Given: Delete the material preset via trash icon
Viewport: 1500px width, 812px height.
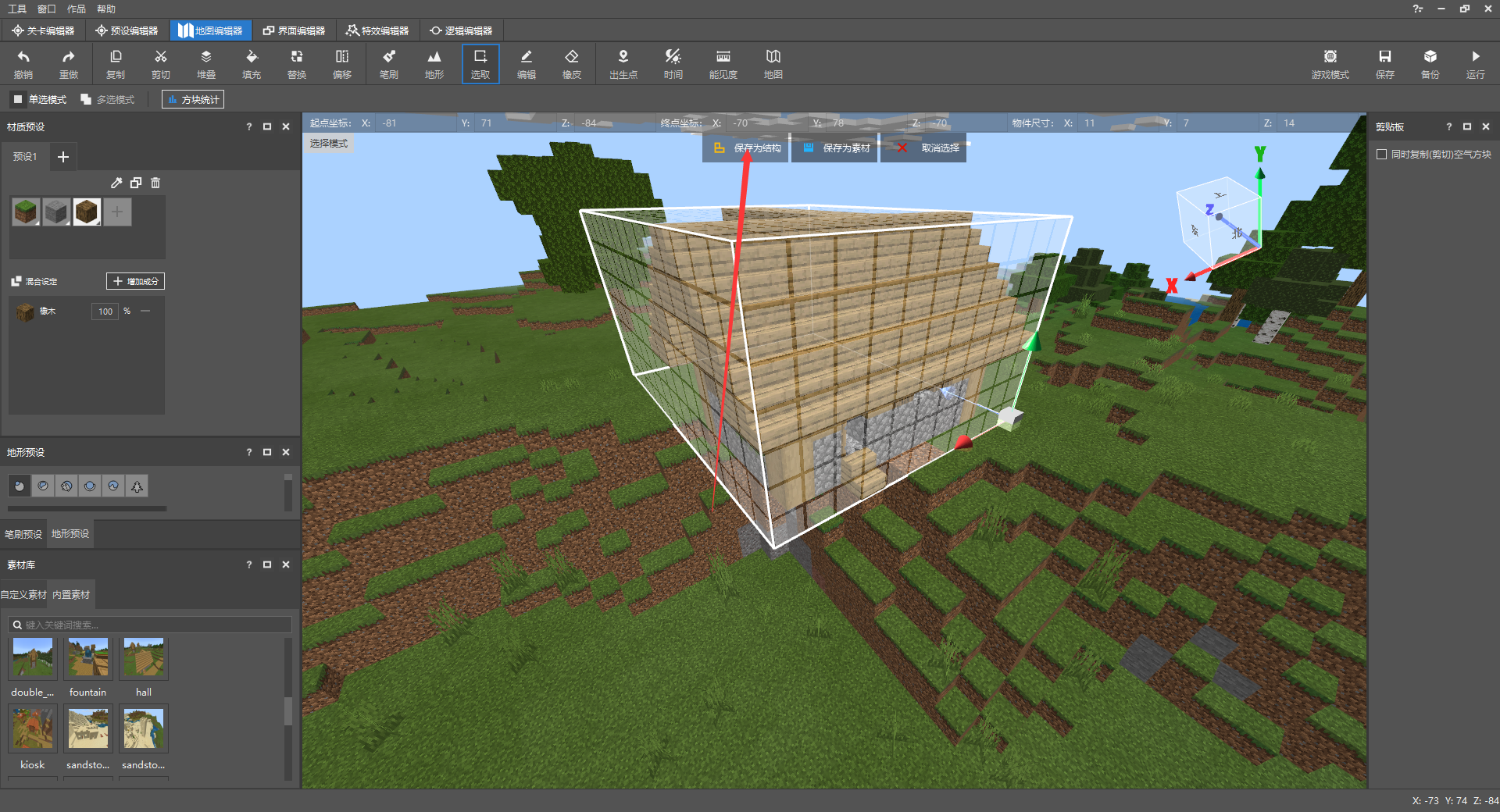Looking at the screenshot, I should (x=155, y=183).
